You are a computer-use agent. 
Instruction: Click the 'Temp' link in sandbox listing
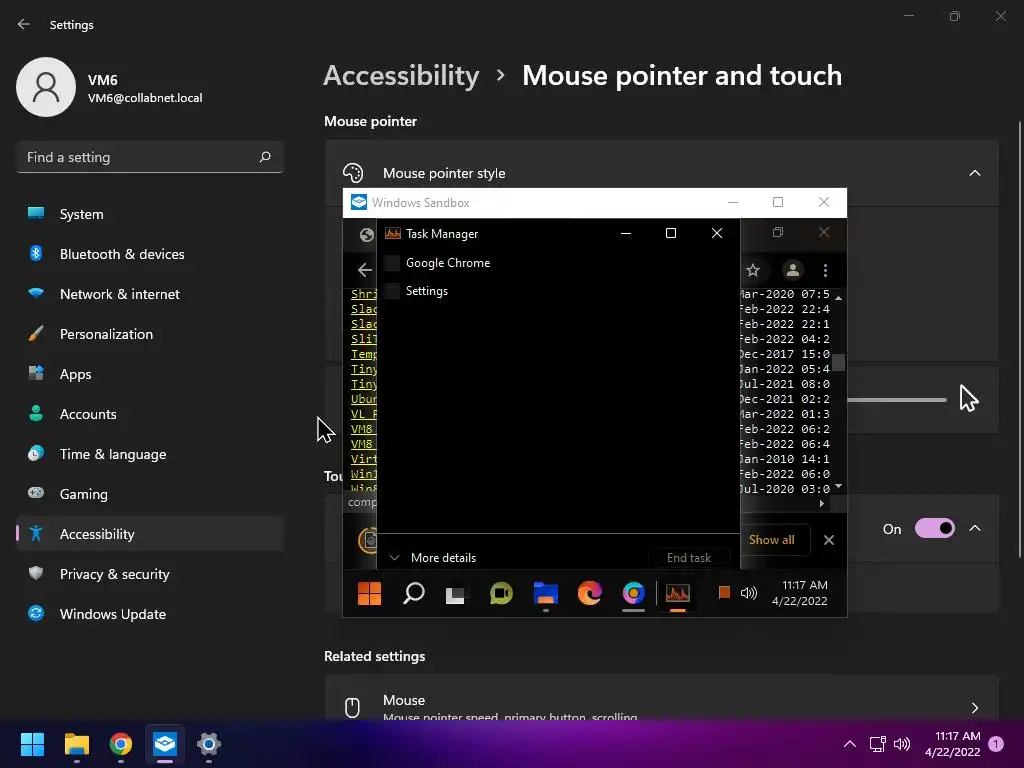(364, 354)
